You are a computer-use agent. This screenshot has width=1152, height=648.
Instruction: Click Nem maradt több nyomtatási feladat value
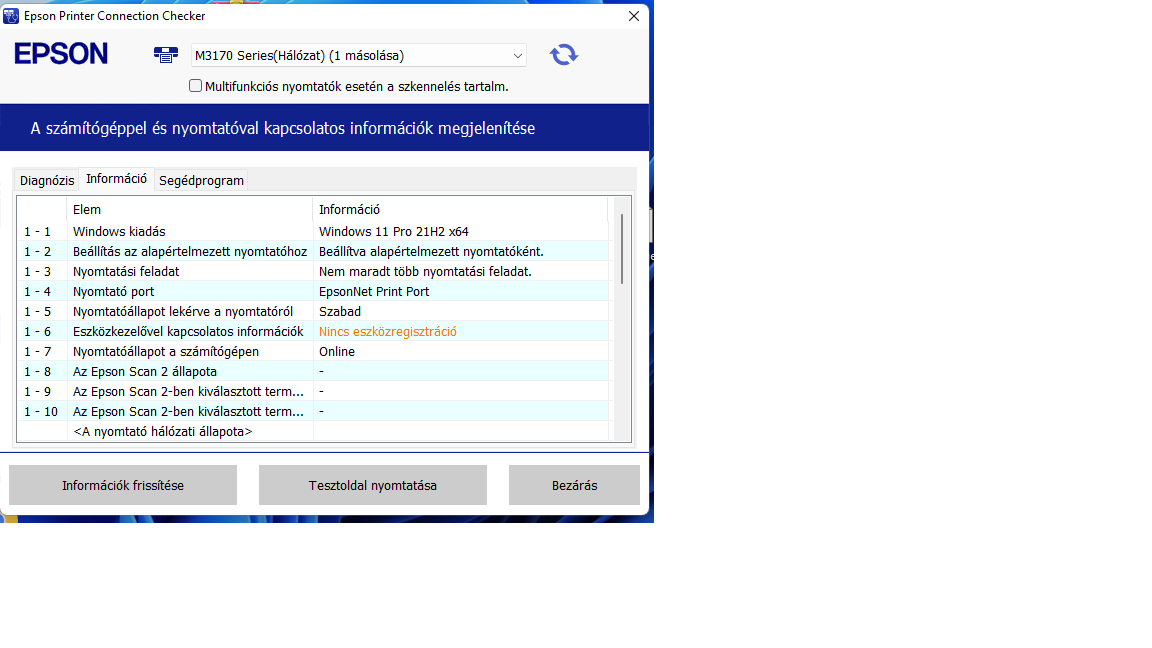coord(425,271)
